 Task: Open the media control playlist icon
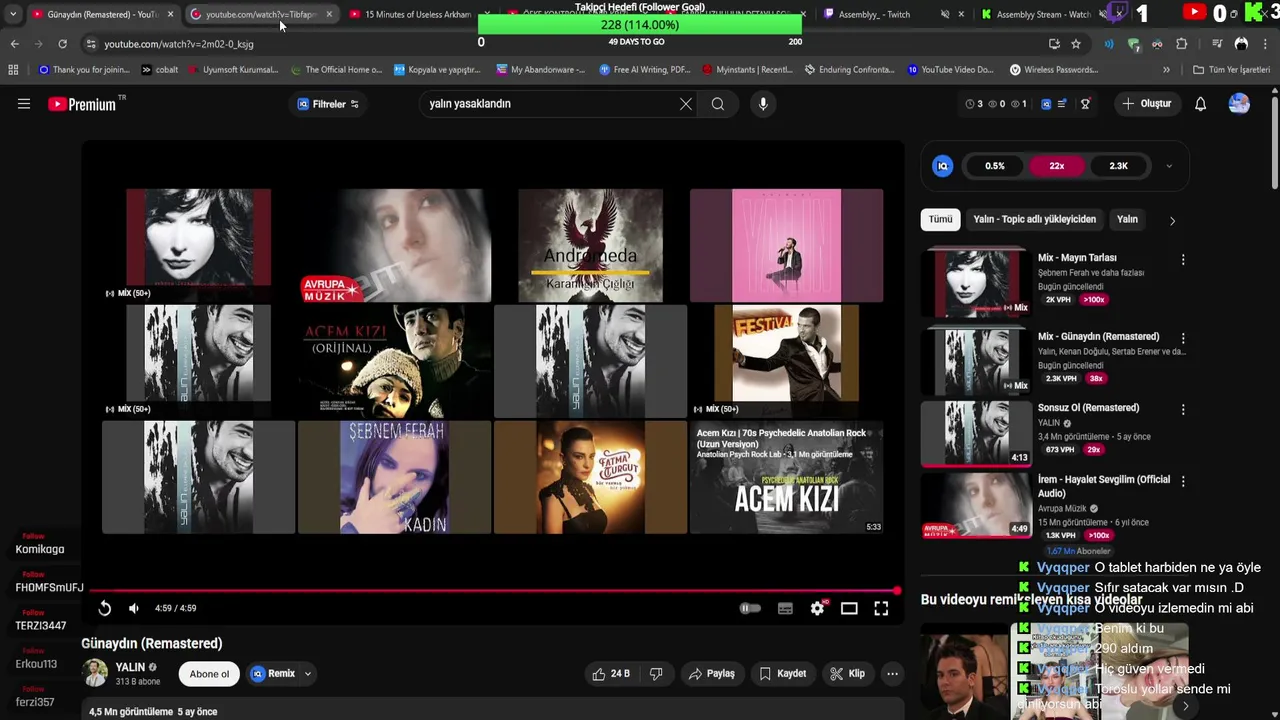(1217, 44)
